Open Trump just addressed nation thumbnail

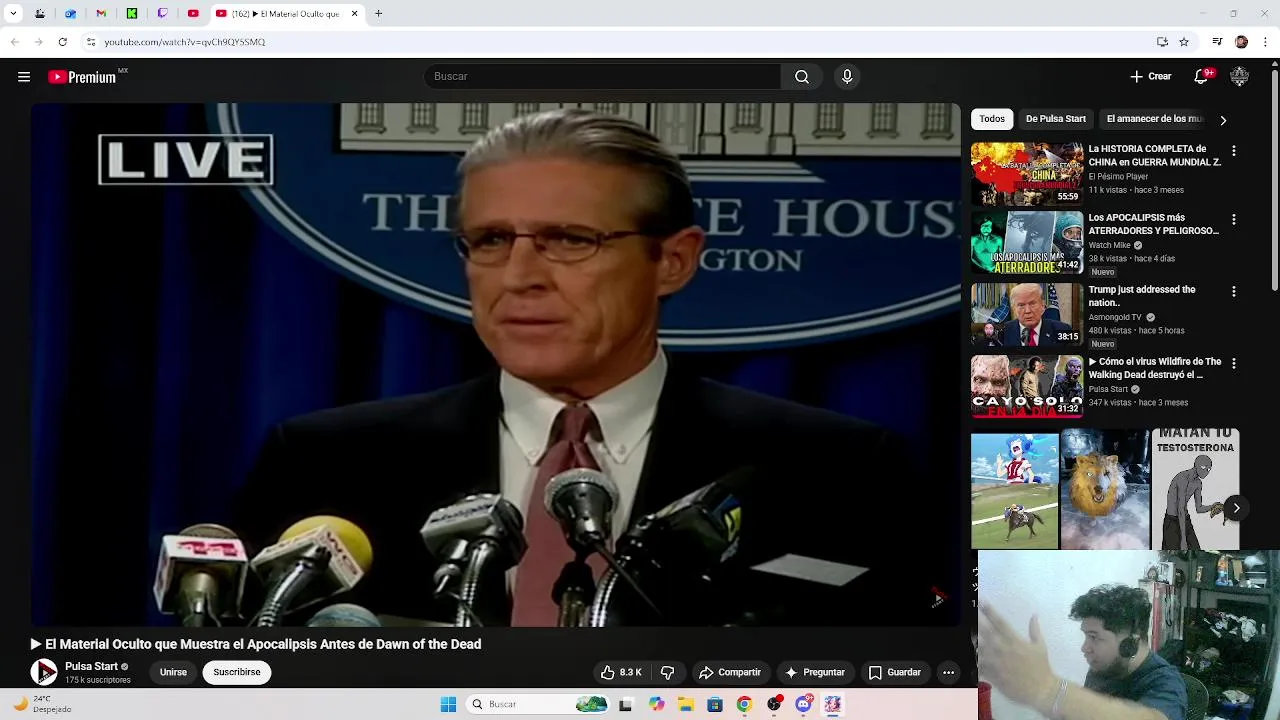[x=1027, y=314]
